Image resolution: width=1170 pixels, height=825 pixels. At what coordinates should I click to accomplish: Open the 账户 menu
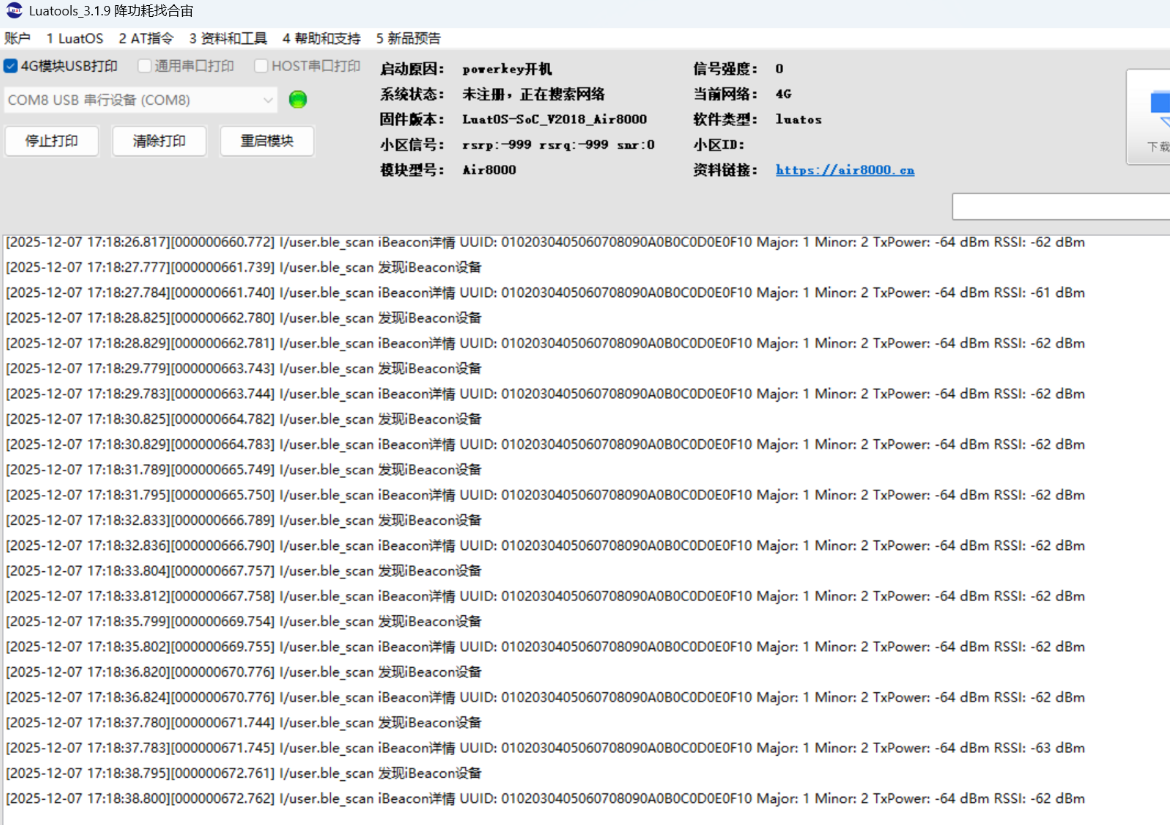(18, 38)
